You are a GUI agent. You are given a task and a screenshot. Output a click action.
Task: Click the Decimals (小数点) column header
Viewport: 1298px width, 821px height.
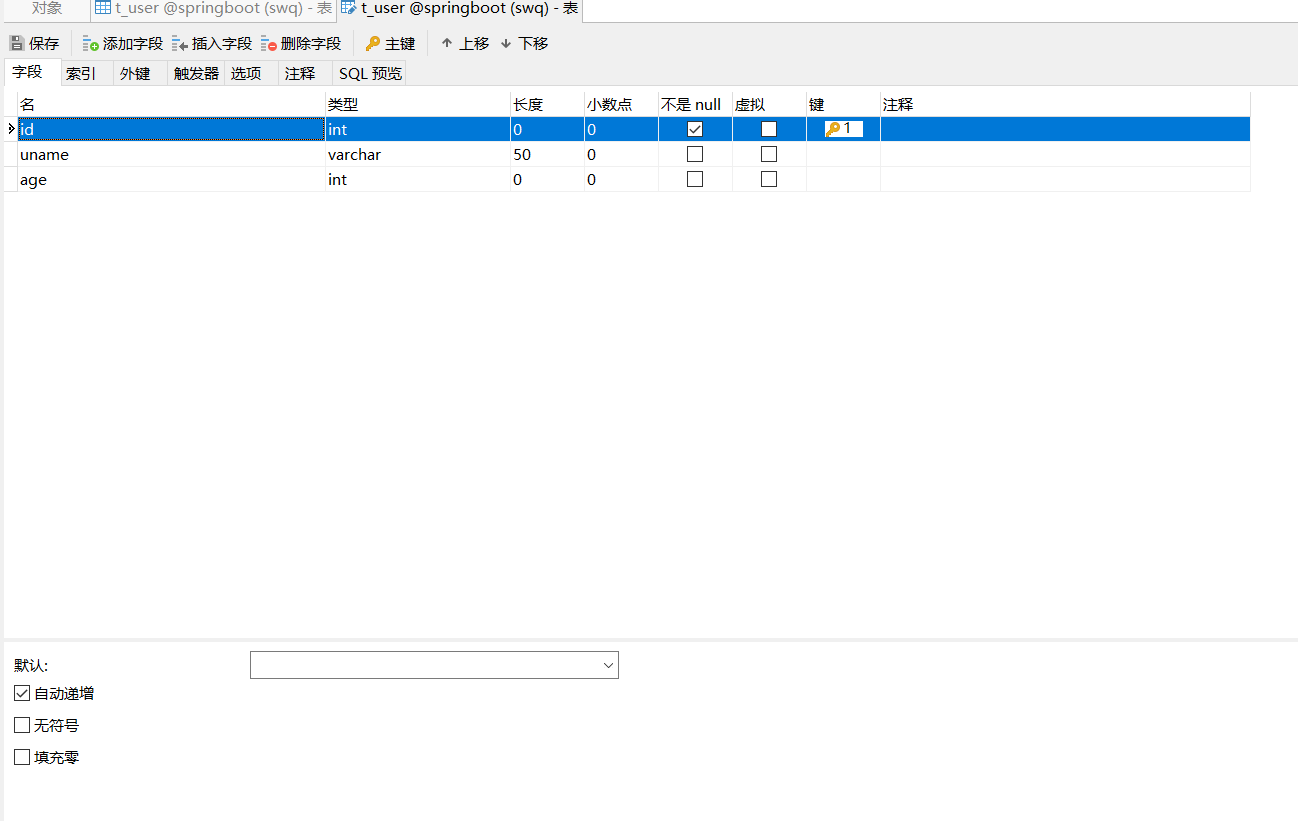coord(621,104)
